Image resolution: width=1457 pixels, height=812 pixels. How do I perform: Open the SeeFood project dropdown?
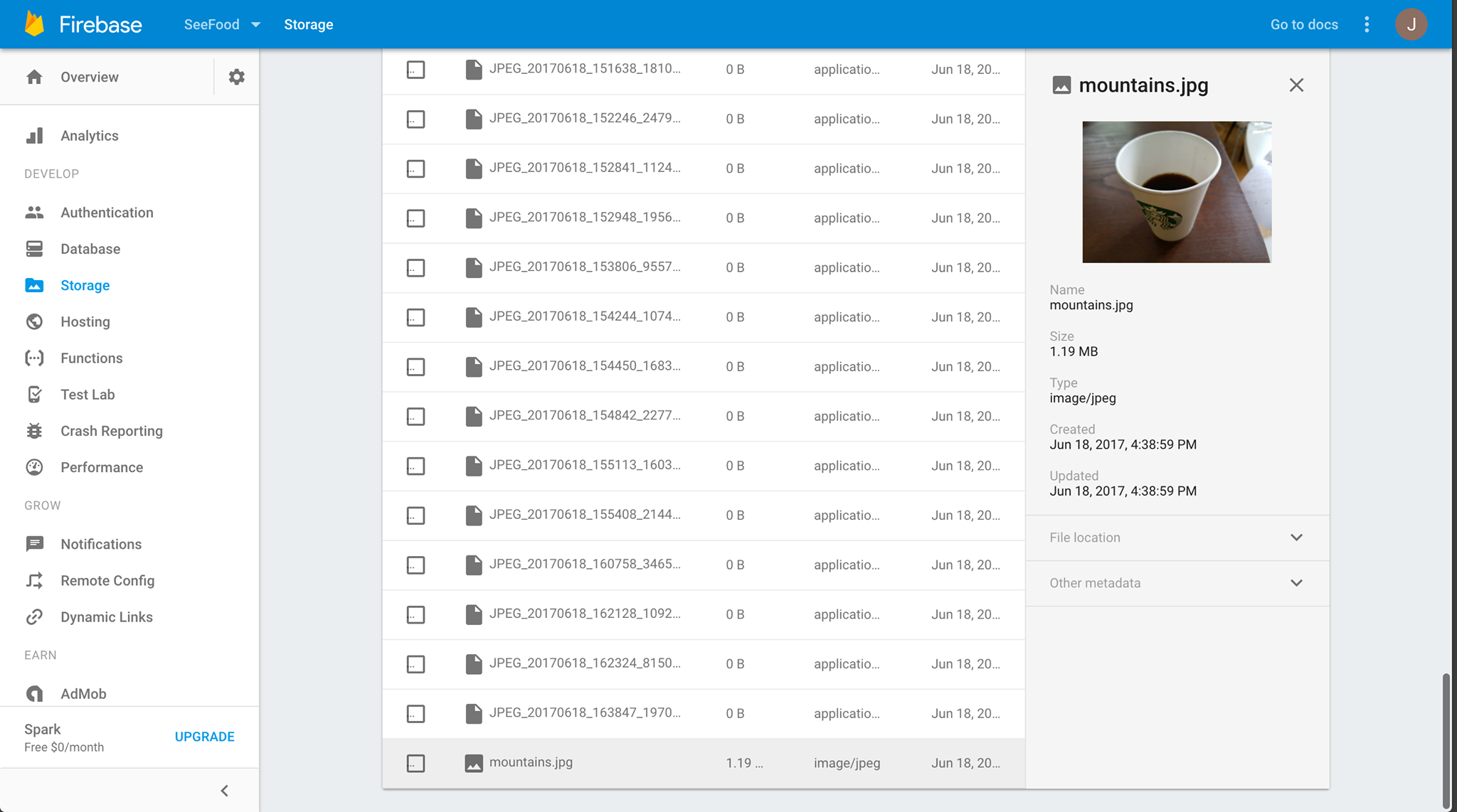tap(222, 25)
